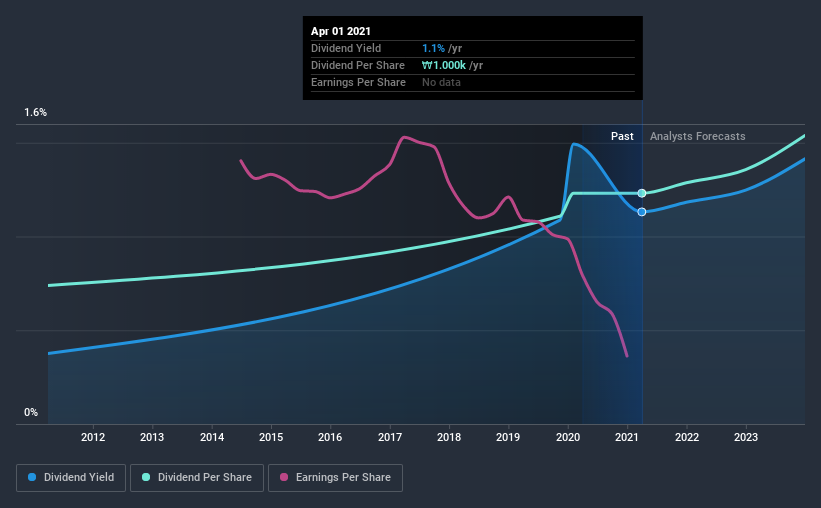The image size is (821, 508).
Task: Toggle the Earnings Per Share legend button
Action: coord(336,478)
